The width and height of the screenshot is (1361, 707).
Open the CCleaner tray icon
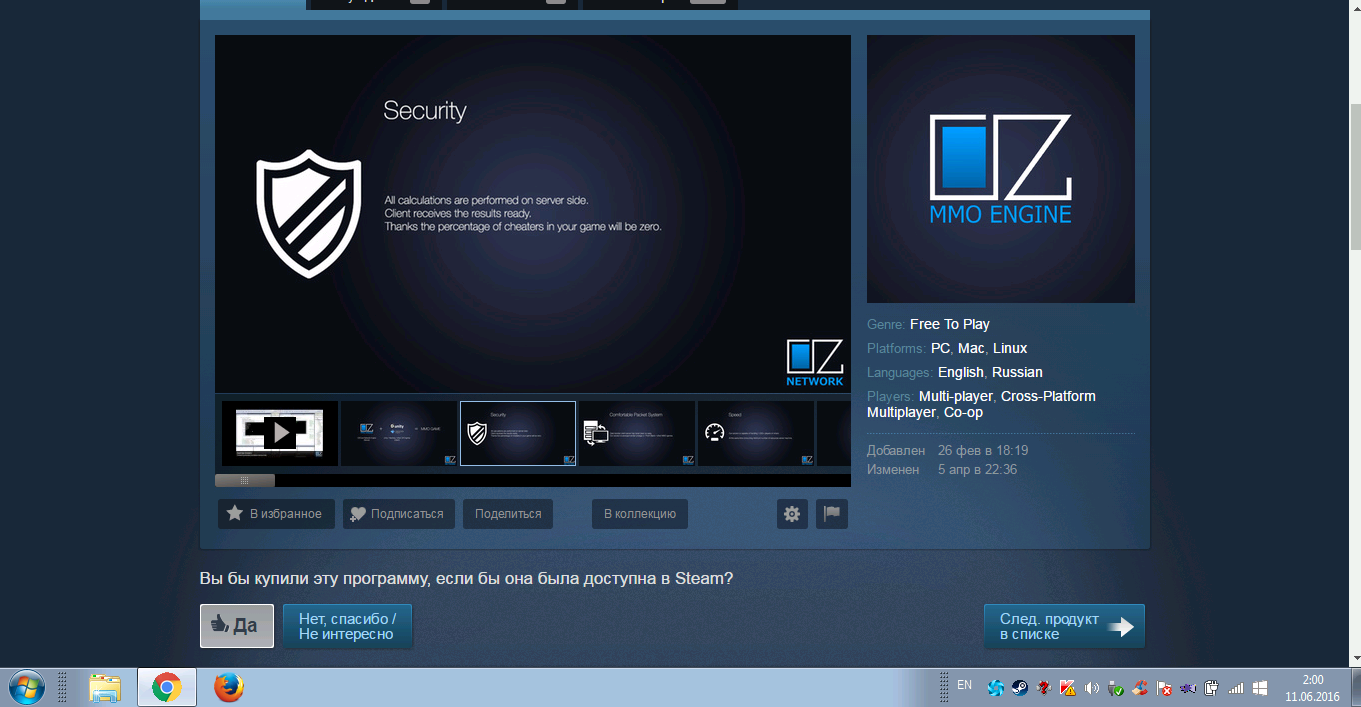pyautogui.click(x=1140, y=688)
